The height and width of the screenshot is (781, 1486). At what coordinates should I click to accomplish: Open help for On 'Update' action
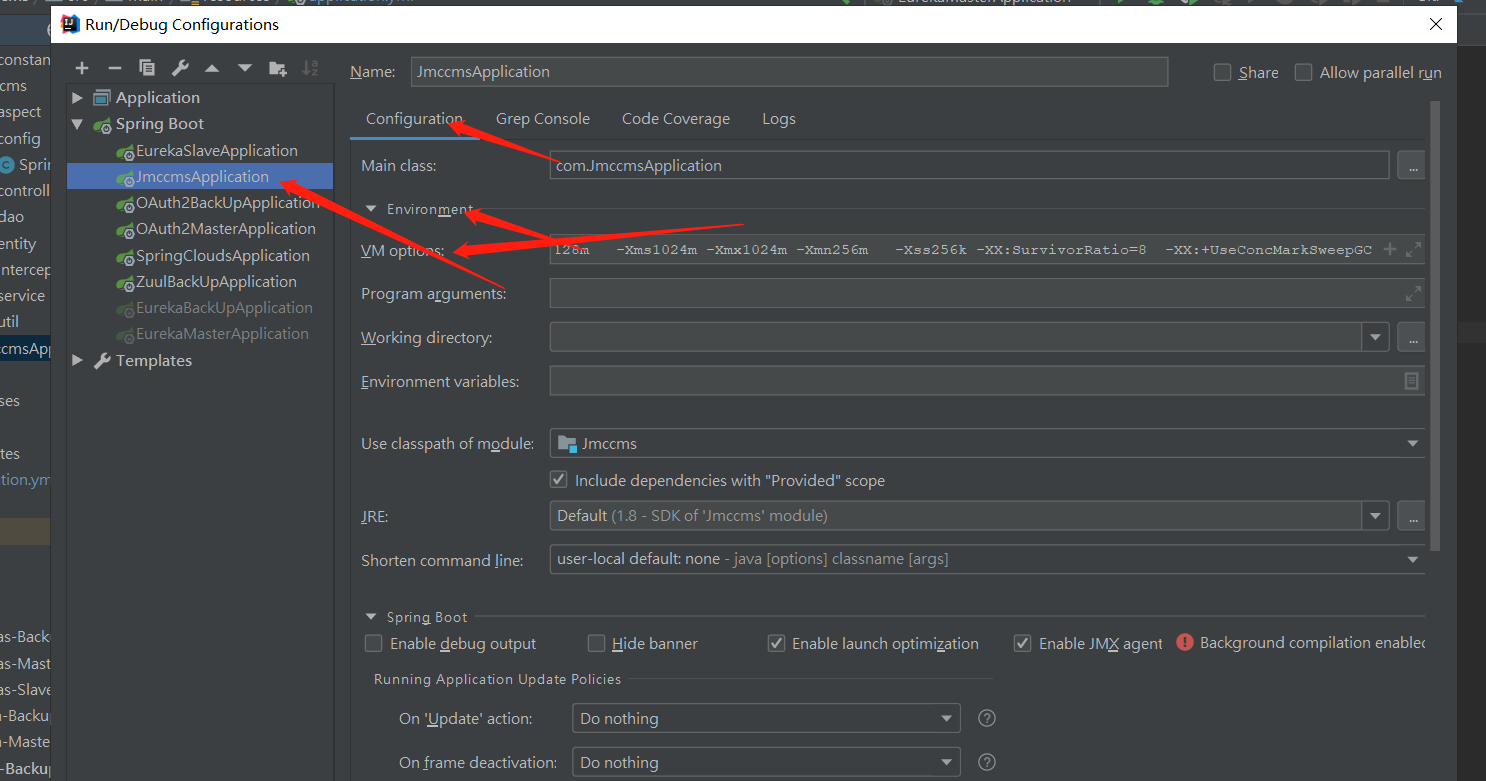click(x=986, y=718)
